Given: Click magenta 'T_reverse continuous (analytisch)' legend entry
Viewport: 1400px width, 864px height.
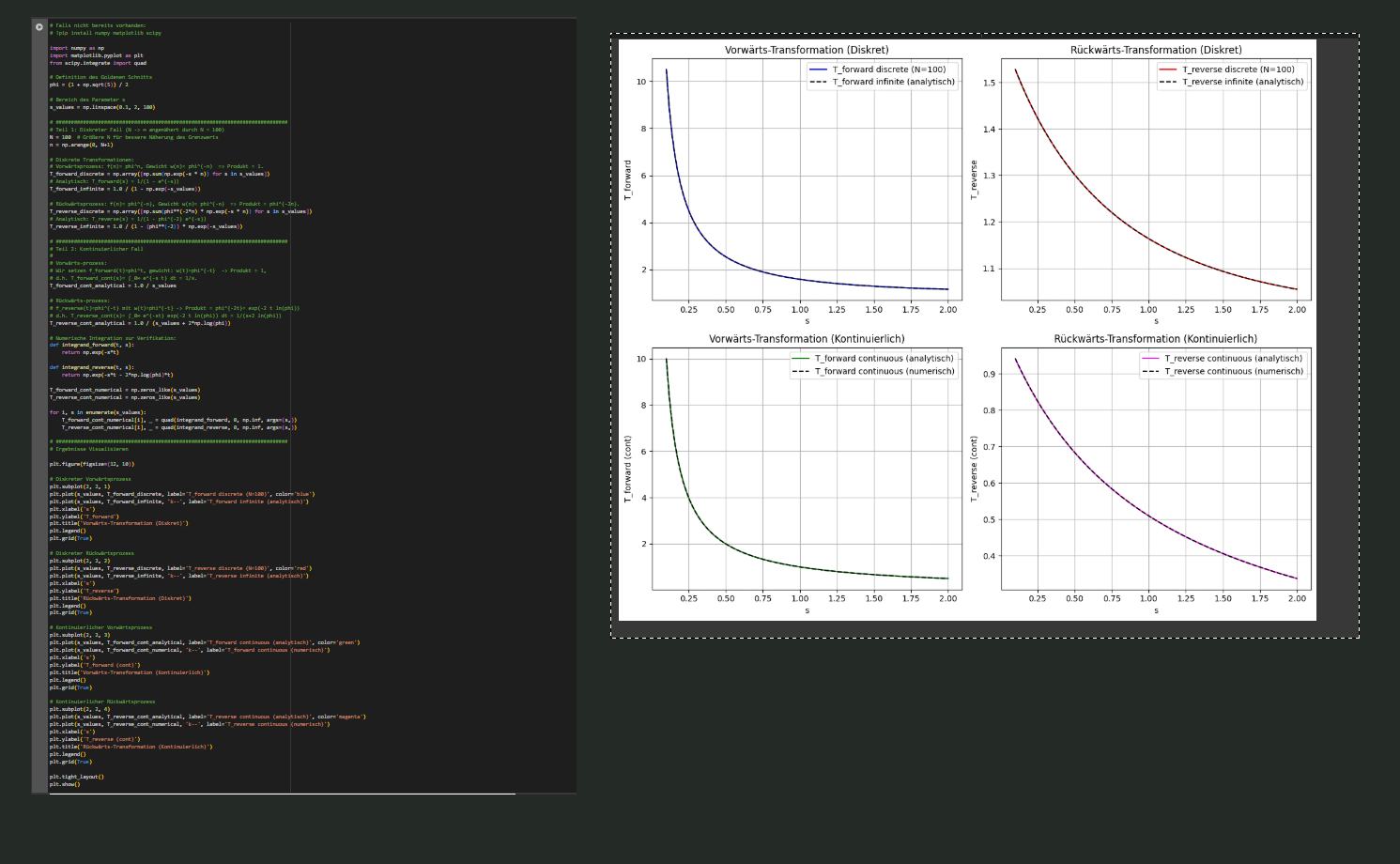Looking at the screenshot, I should (1233, 359).
